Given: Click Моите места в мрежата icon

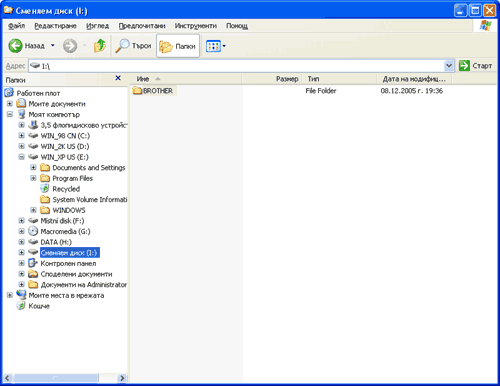Looking at the screenshot, I should 21,295.
